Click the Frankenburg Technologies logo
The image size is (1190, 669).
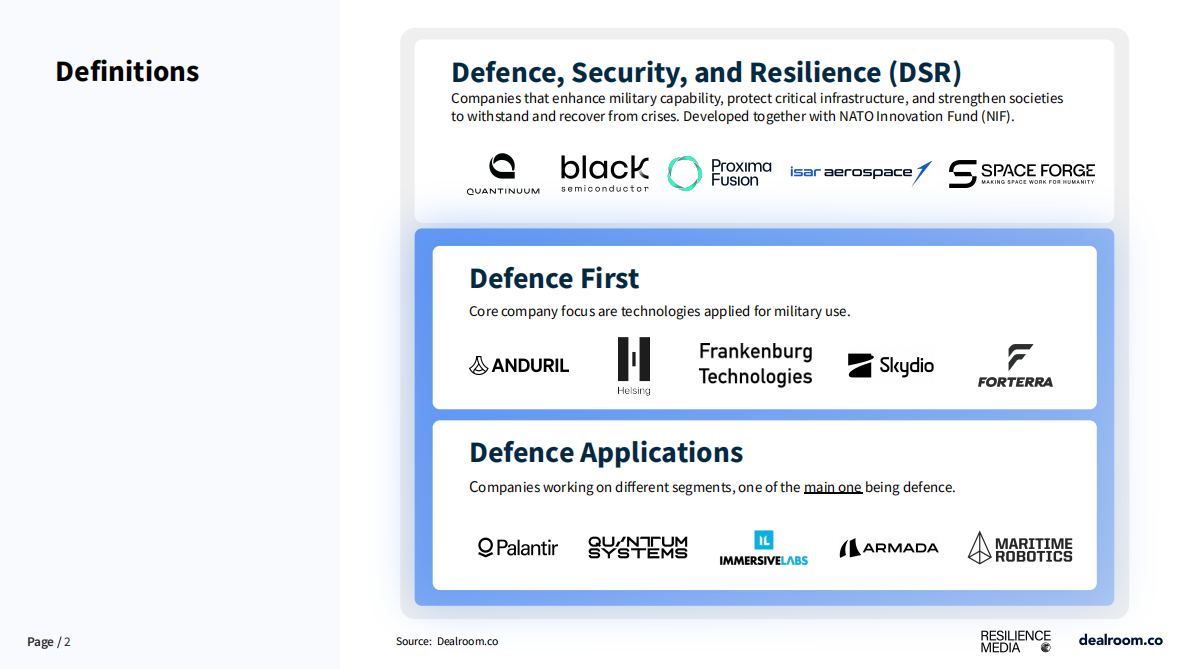click(x=755, y=364)
